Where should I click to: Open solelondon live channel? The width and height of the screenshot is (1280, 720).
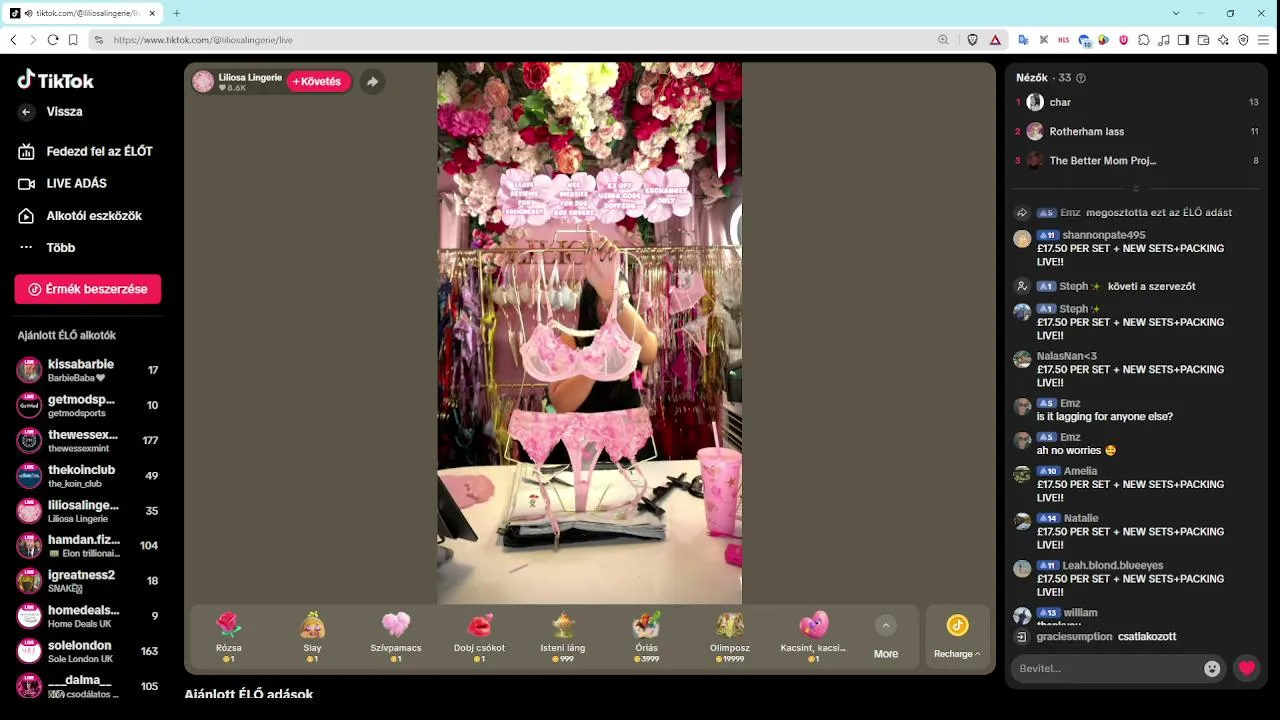coord(88,651)
